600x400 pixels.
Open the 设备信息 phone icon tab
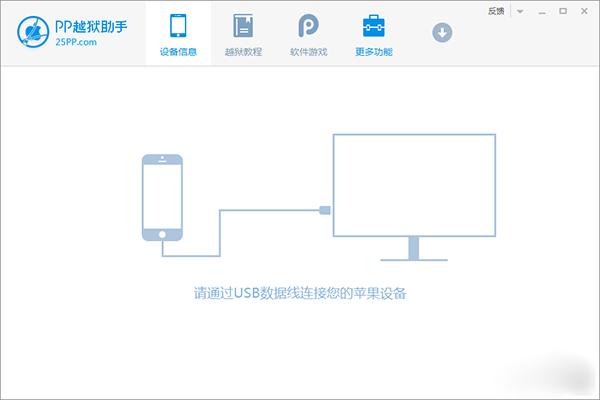pos(178,25)
